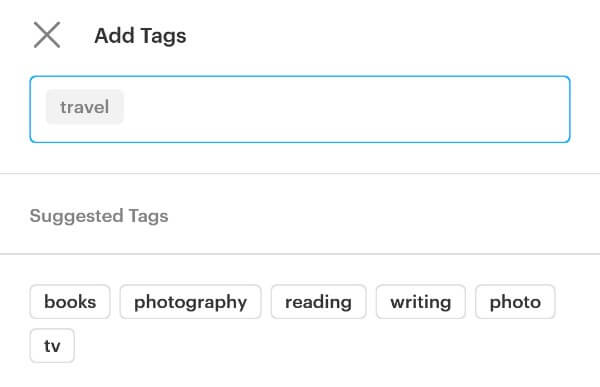Select the travel tag chip
This screenshot has height=387, width=600.
(85, 107)
